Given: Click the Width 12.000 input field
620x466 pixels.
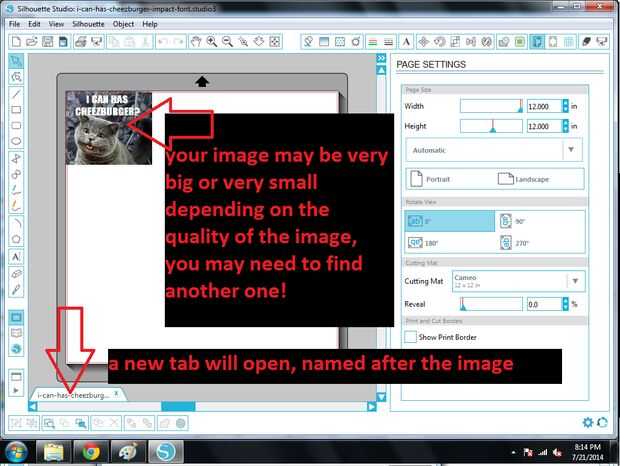Looking at the screenshot, I should tap(544, 106).
